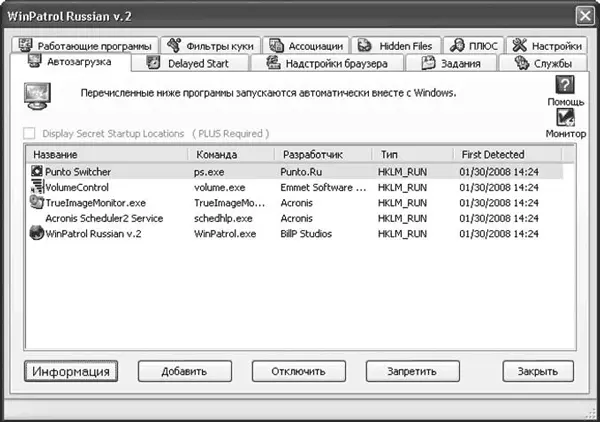The width and height of the screenshot is (600, 422).
Task: Click the TrueImageMonitor.exe row icon
Action: pos(37,202)
